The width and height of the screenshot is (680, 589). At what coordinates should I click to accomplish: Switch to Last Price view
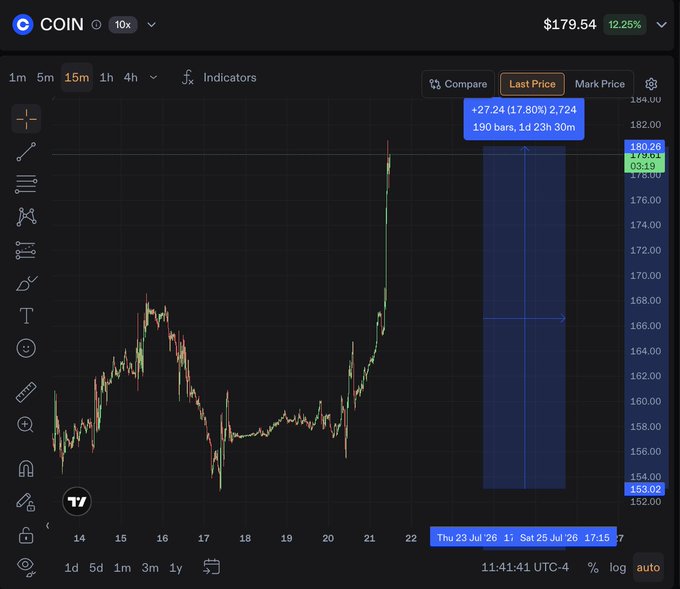point(532,84)
